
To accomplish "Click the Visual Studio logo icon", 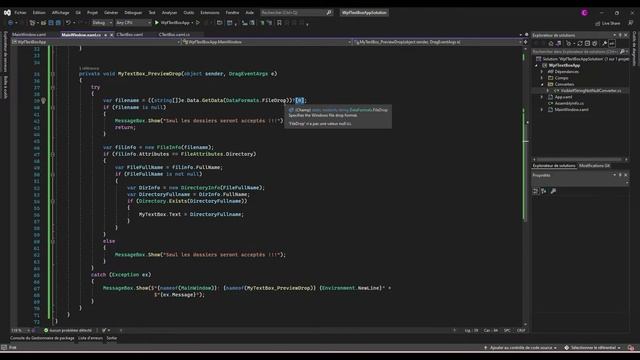I will click(7, 13).
